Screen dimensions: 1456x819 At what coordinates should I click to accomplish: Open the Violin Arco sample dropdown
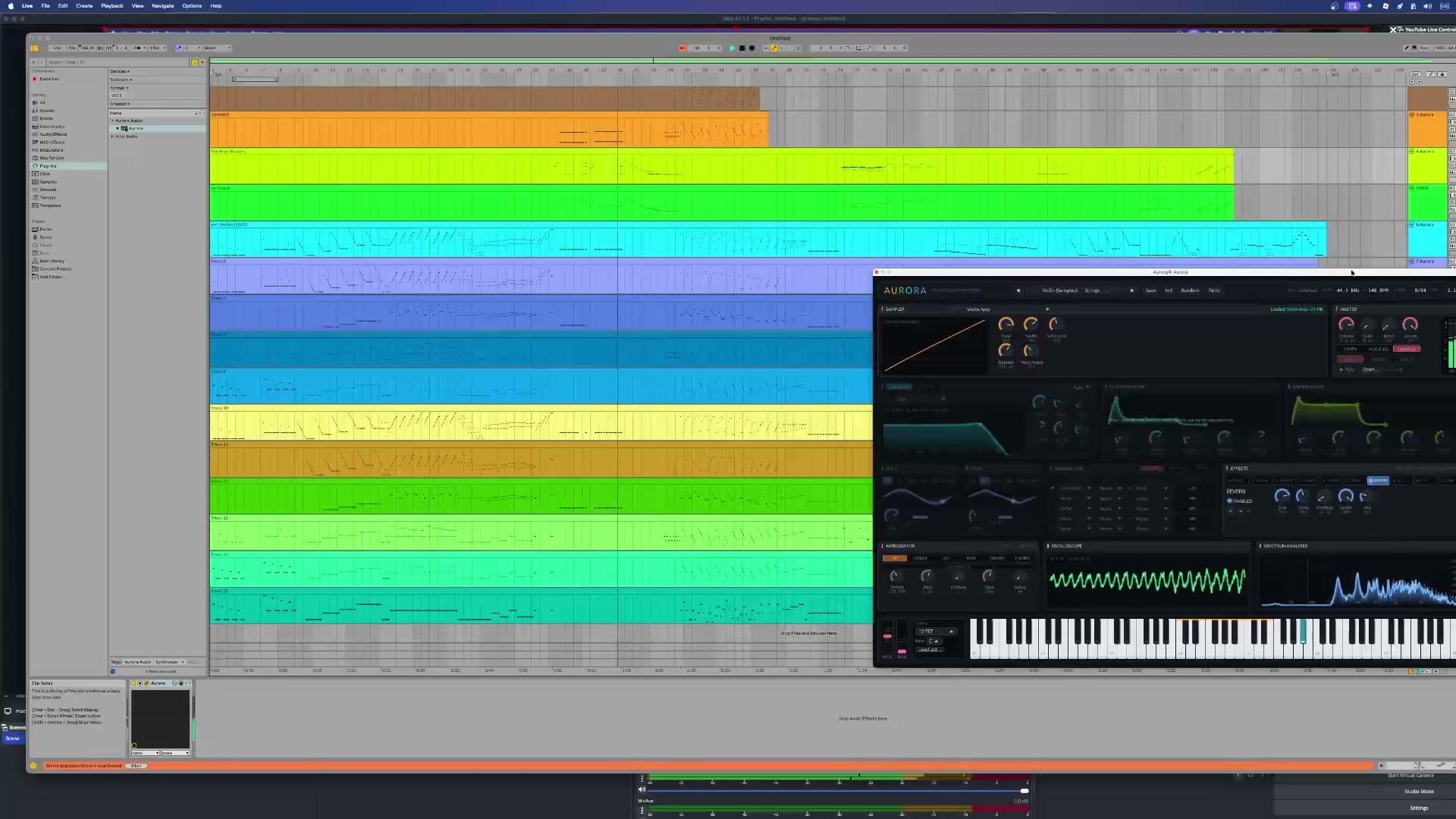click(x=1008, y=309)
